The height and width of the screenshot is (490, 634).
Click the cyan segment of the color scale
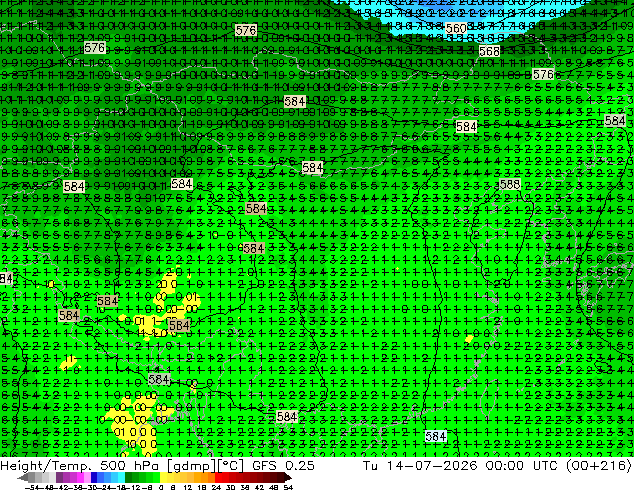pyautogui.click(x=121, y=477)
